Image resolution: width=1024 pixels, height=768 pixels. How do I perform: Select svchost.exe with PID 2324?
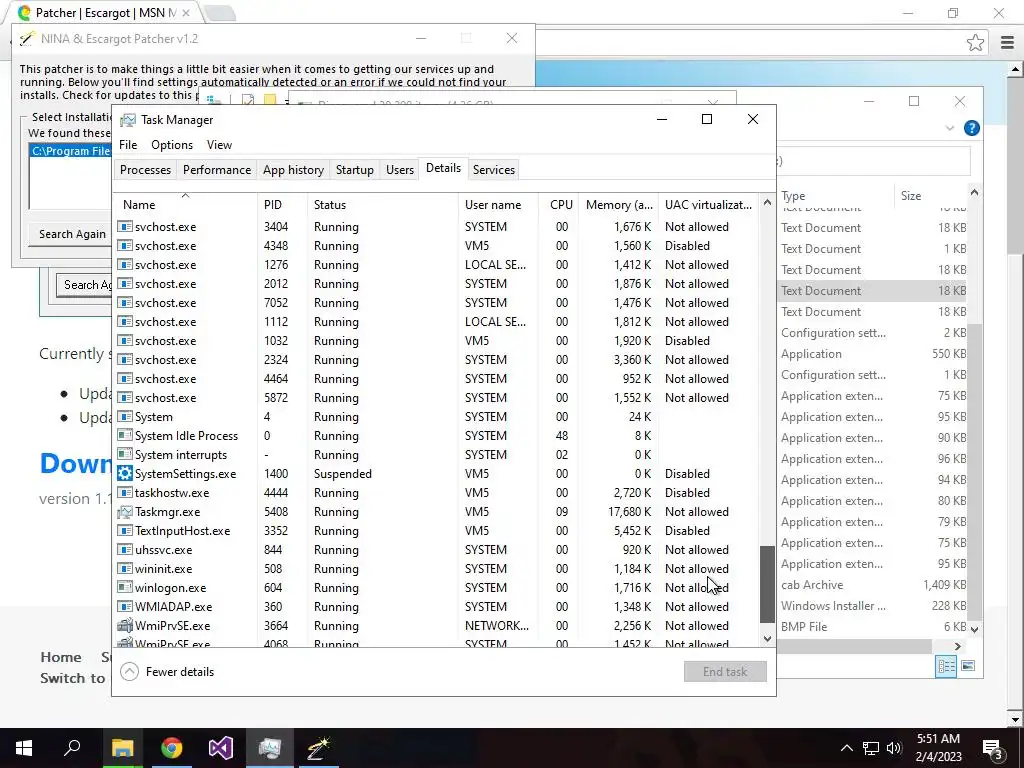436,360
